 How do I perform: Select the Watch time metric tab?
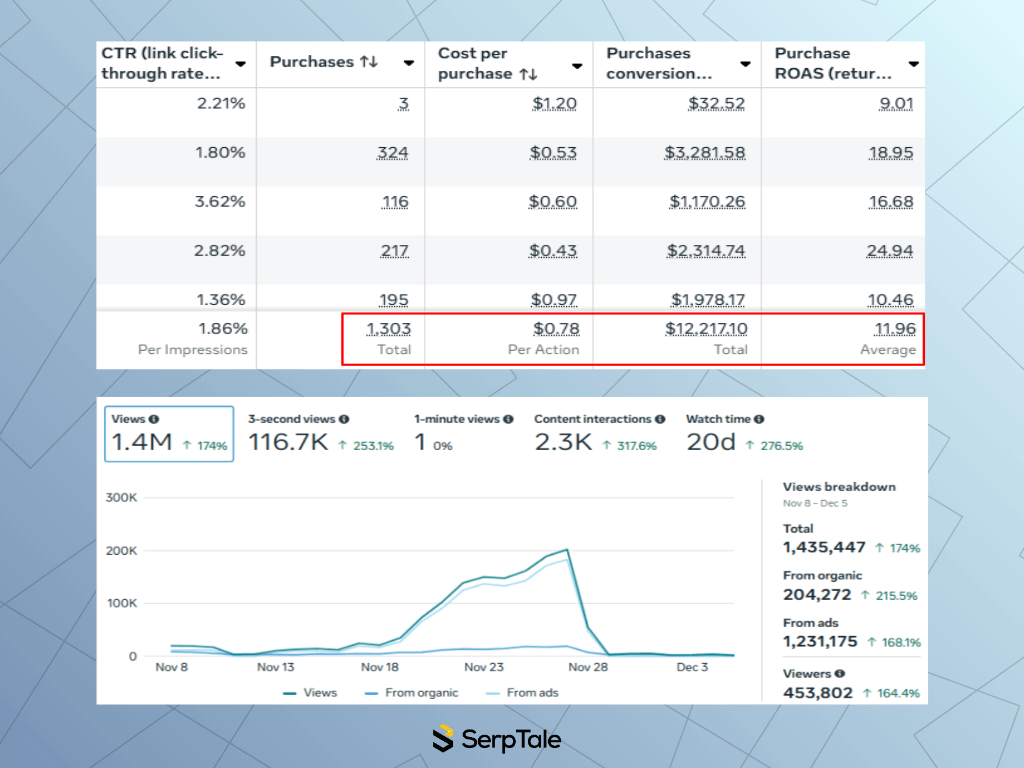tap(744, 434)
